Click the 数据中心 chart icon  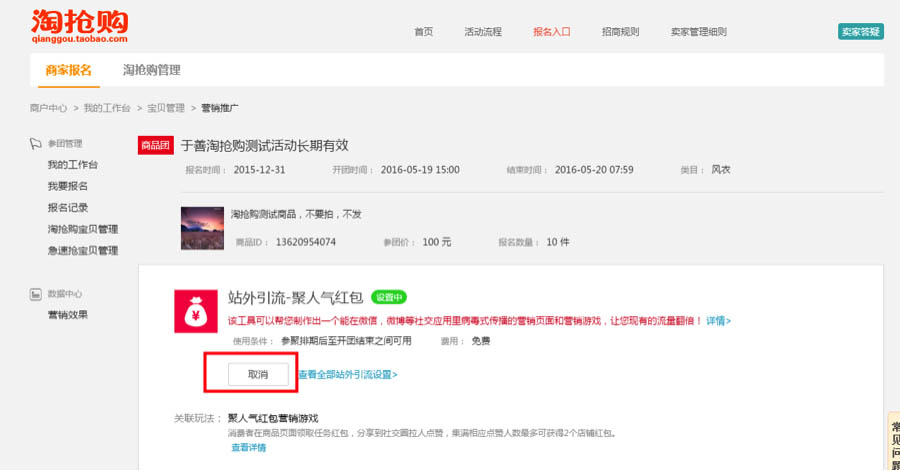36,294
